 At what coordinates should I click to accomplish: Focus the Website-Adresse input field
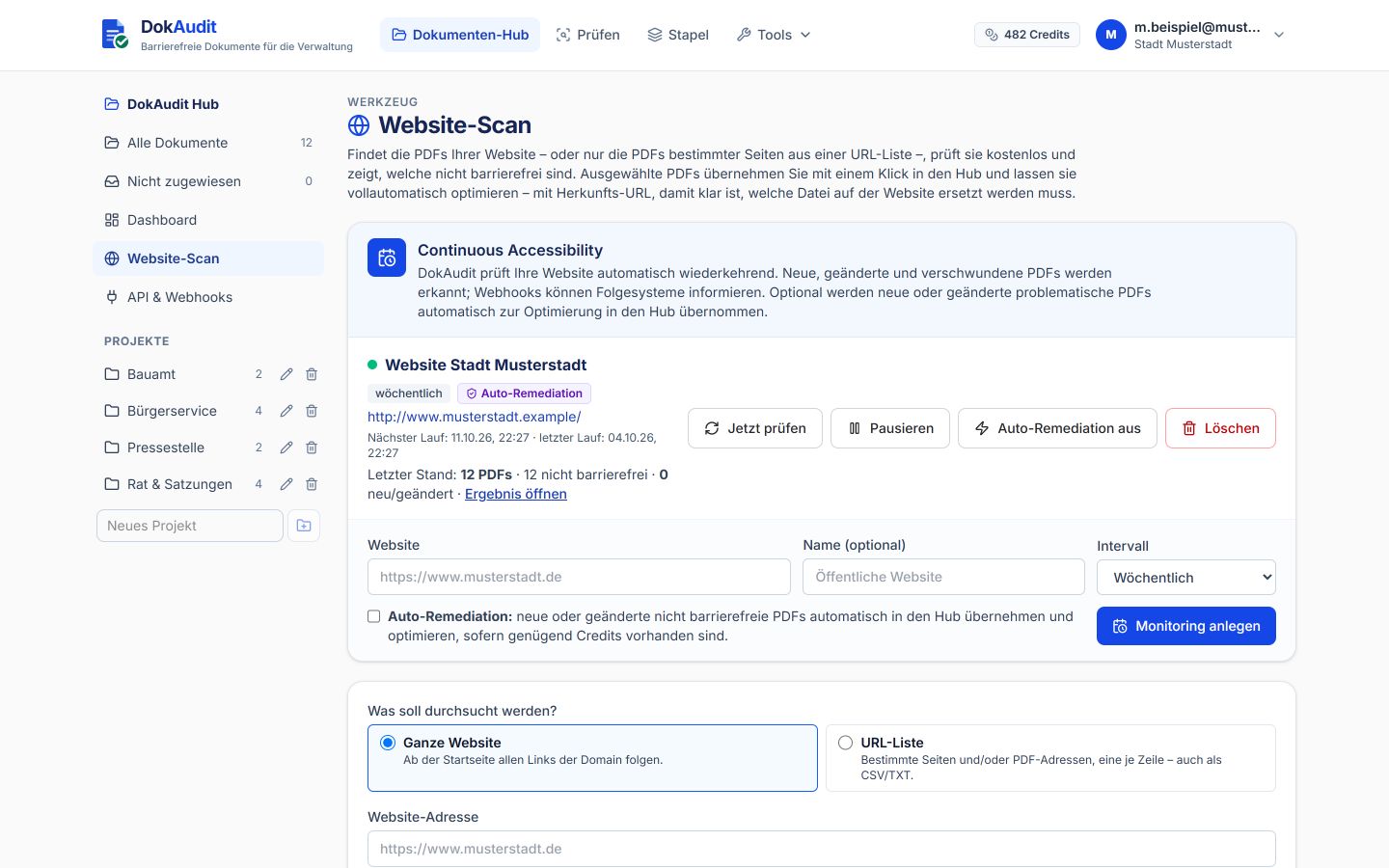point(822,849)
